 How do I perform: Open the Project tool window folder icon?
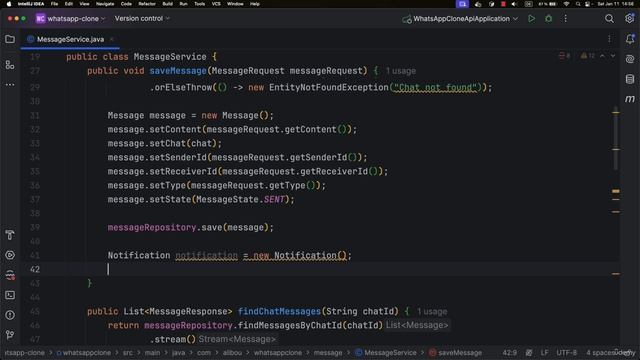(x=10, y=39)
